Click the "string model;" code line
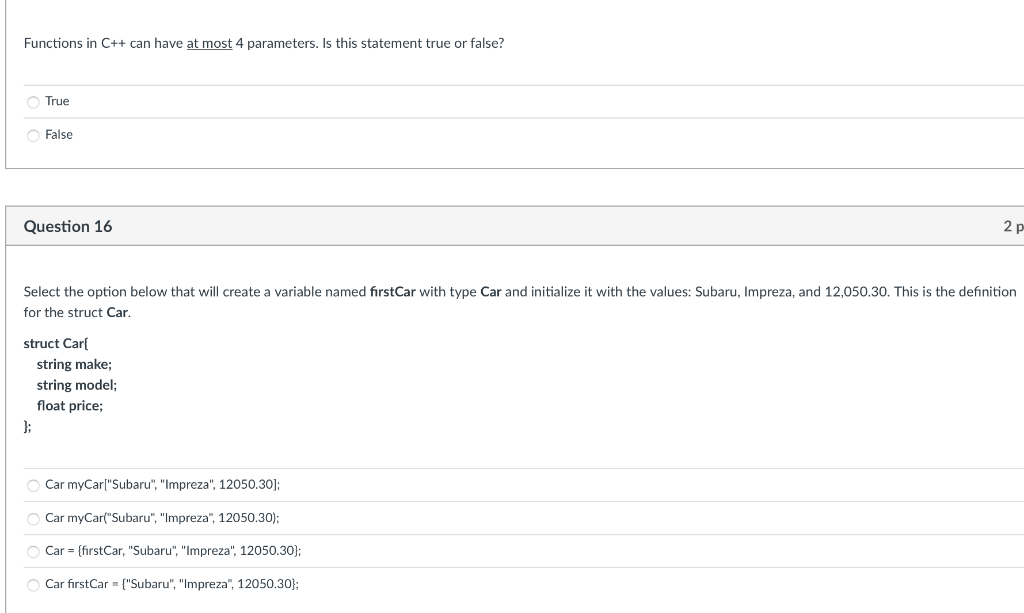This screenshot has height=613, width=1024. (x=77, y=385)
